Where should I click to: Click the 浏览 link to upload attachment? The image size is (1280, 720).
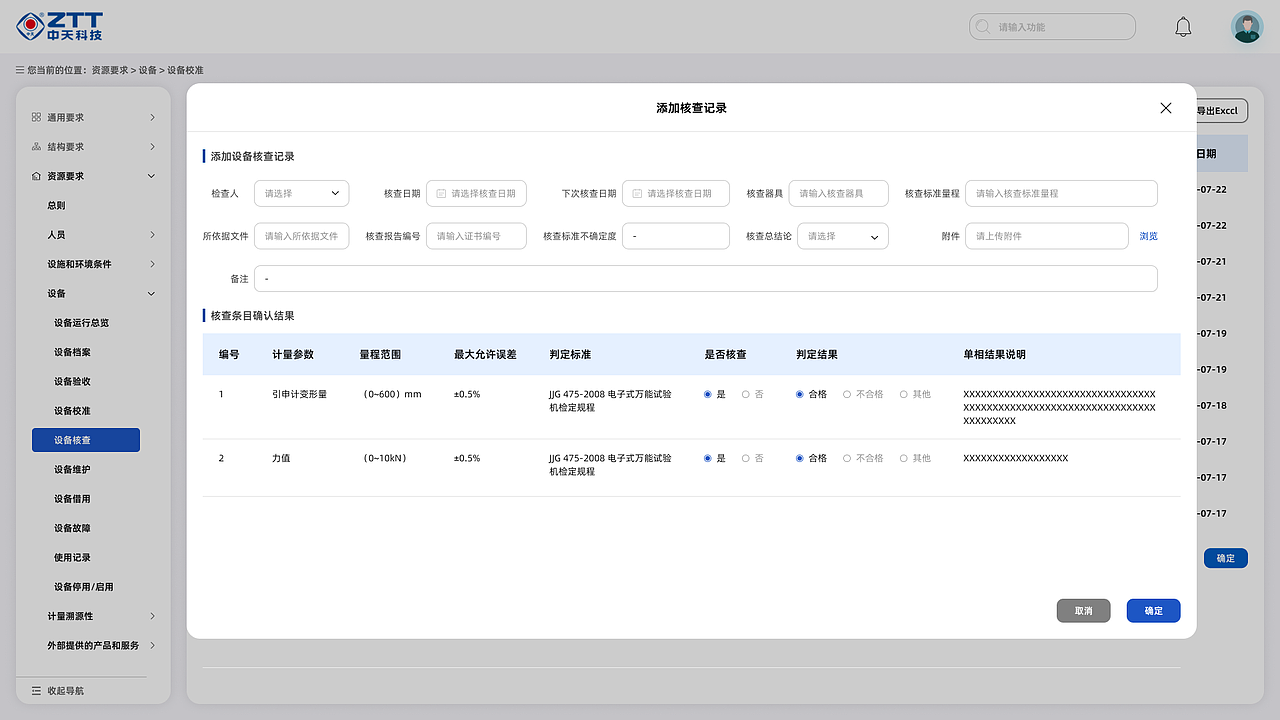click(x=1146, y=236)
